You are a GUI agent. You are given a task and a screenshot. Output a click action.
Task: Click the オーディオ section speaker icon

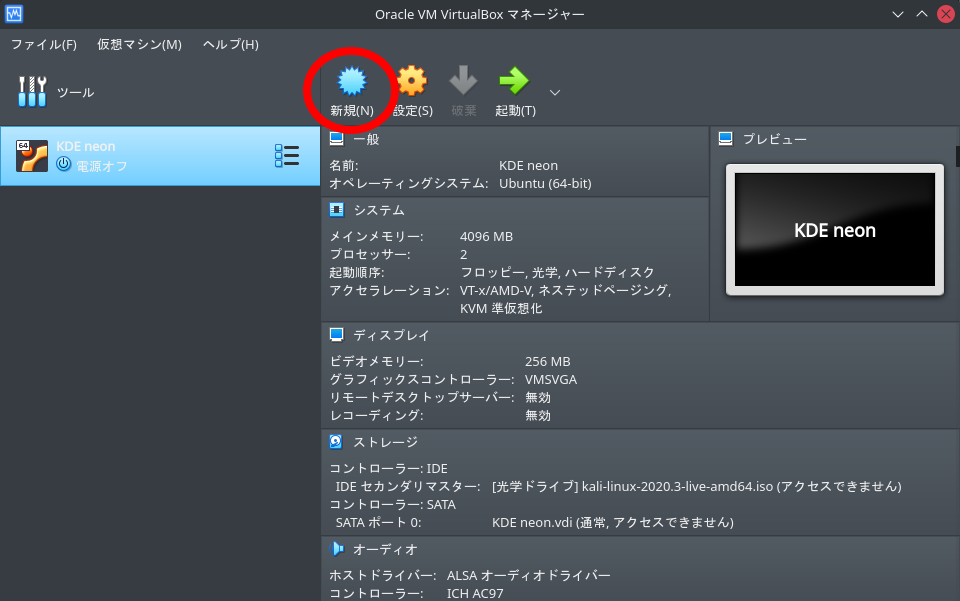[337, 548]
